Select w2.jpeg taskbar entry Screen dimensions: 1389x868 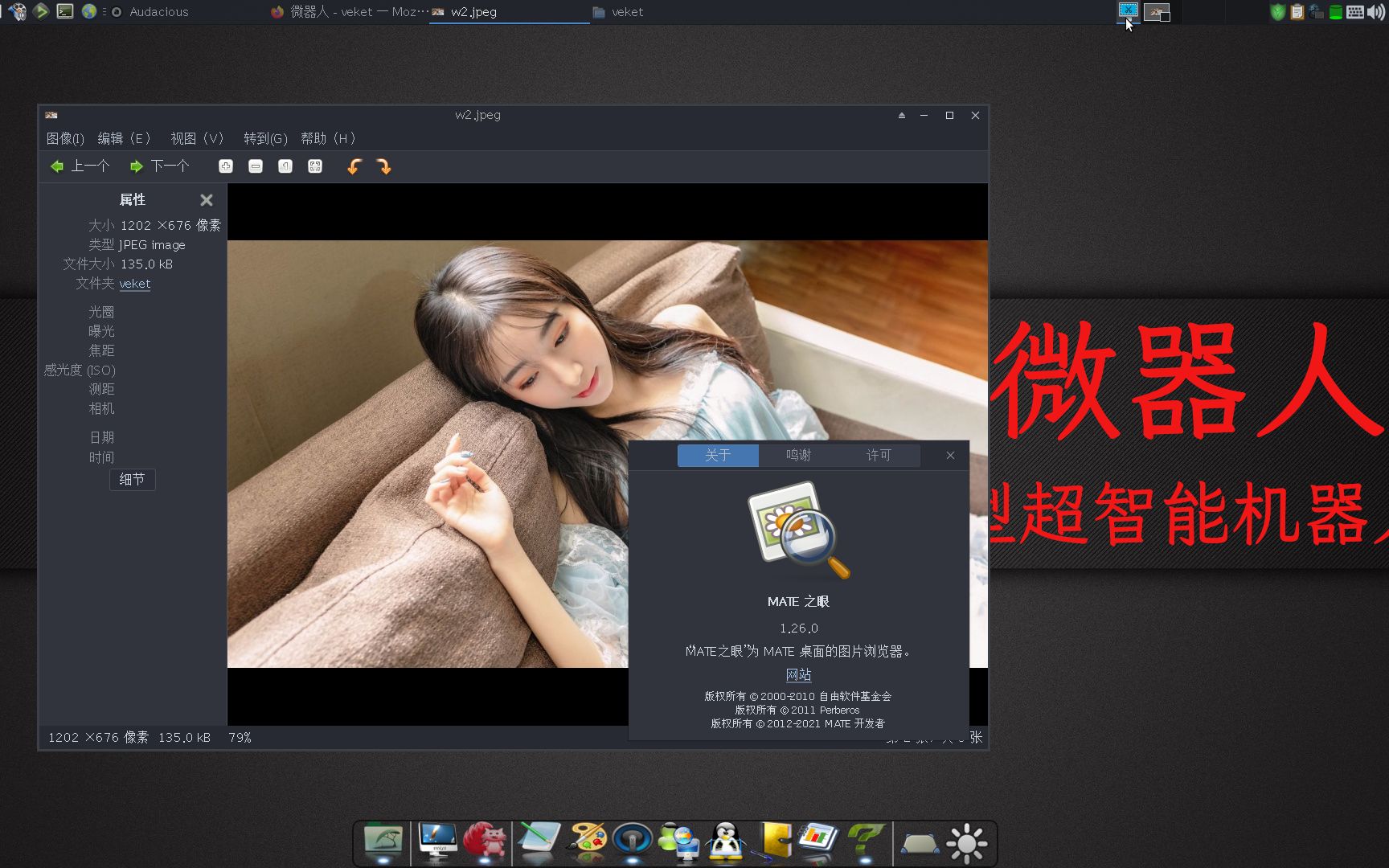coord(510,12)
